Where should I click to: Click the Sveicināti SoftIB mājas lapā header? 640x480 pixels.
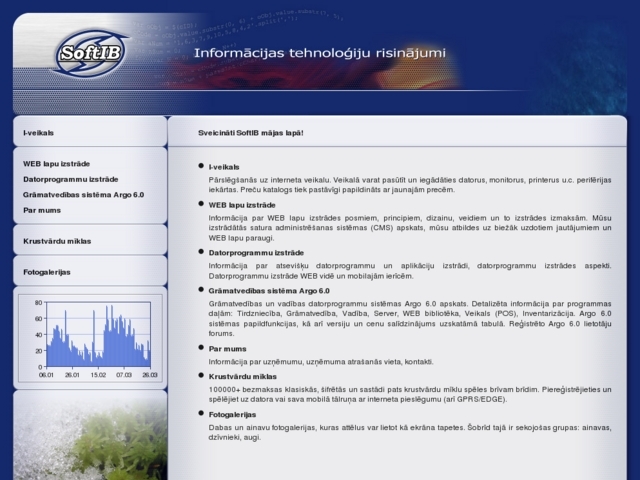click(251, 132)
